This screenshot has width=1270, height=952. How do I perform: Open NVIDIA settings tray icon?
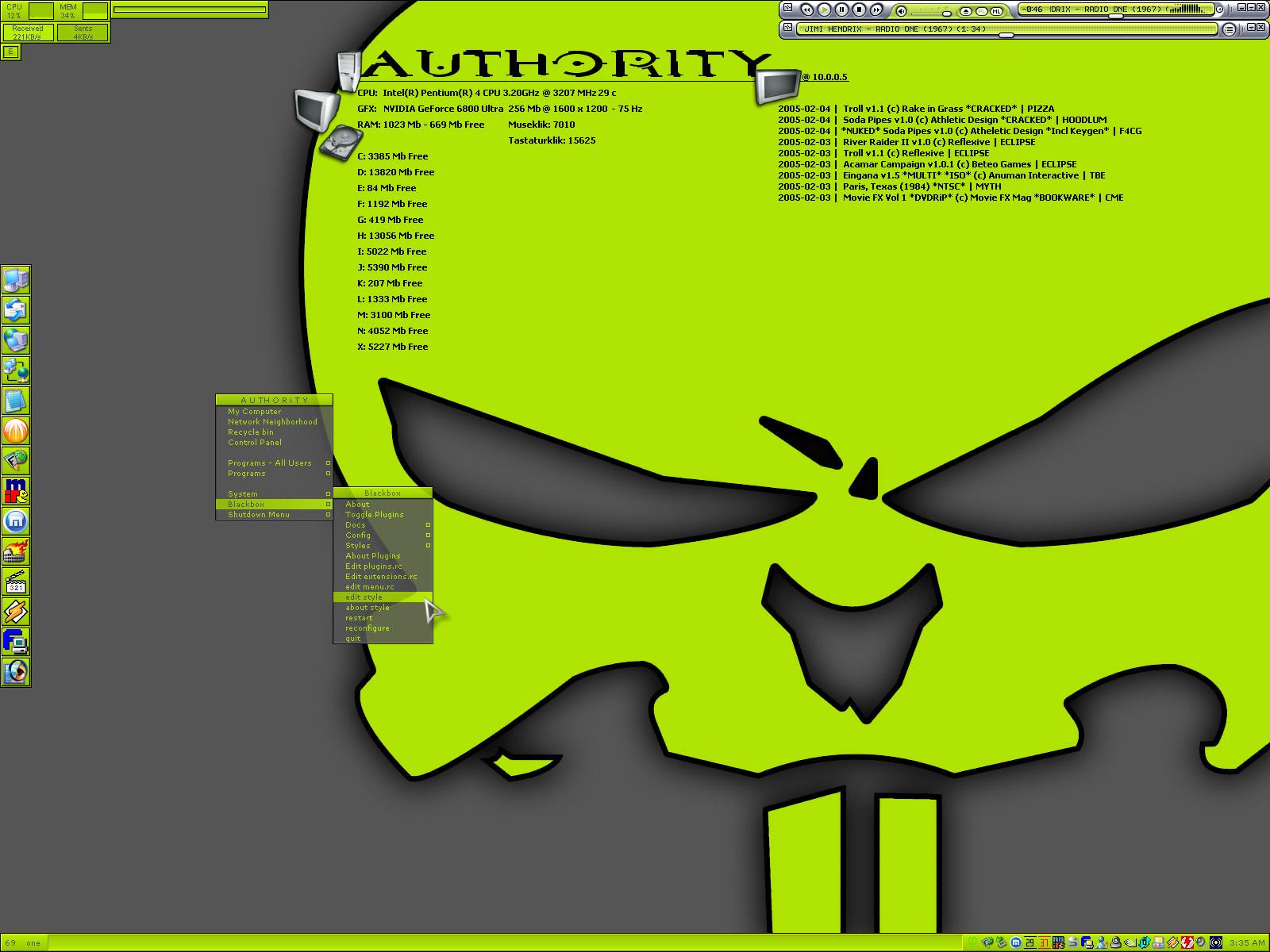[1130, 942]
